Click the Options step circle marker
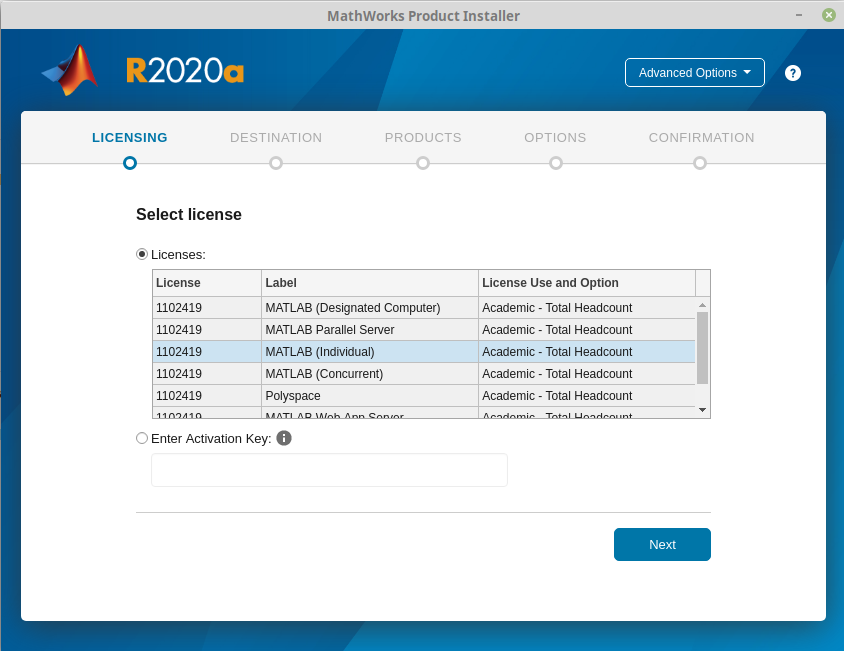Image resolution: width=844 pixels, height=651 pixels. 556,163
